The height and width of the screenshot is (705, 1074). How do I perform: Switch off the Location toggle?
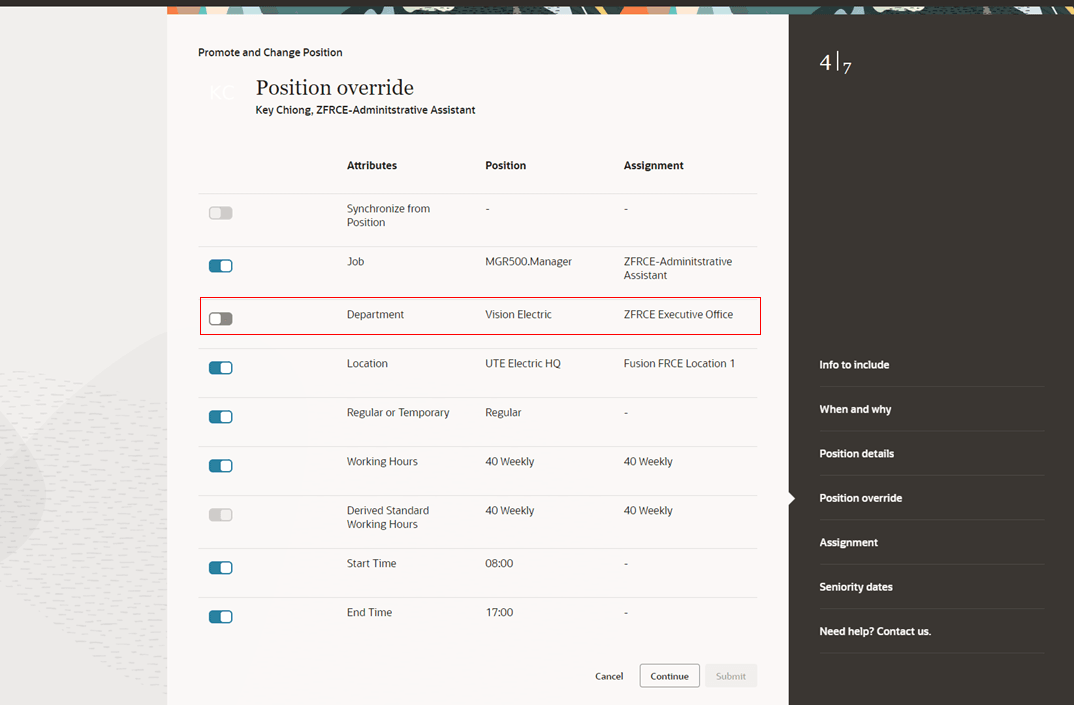pos(221,368)
